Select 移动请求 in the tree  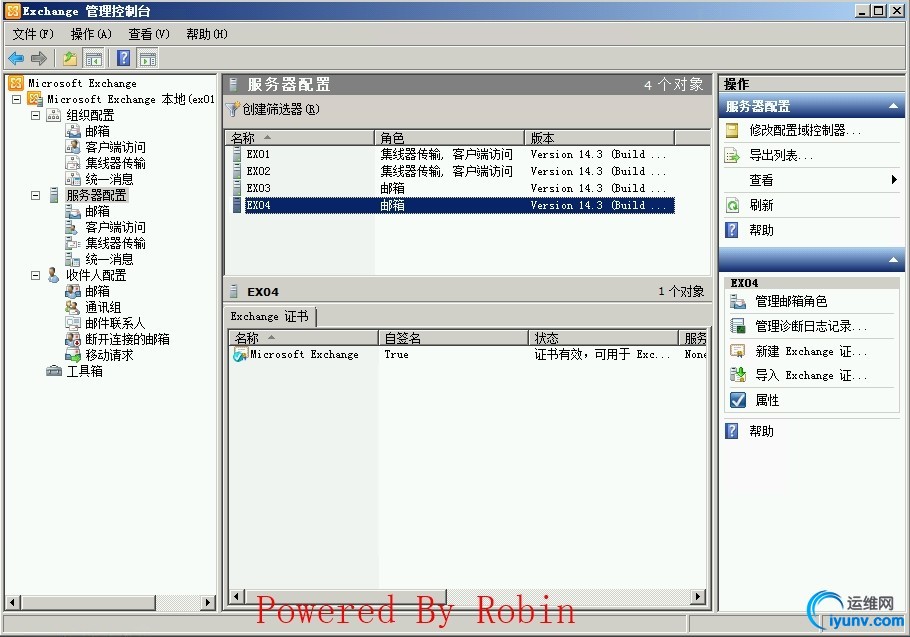pyautogui.click(x=109, y=354)
